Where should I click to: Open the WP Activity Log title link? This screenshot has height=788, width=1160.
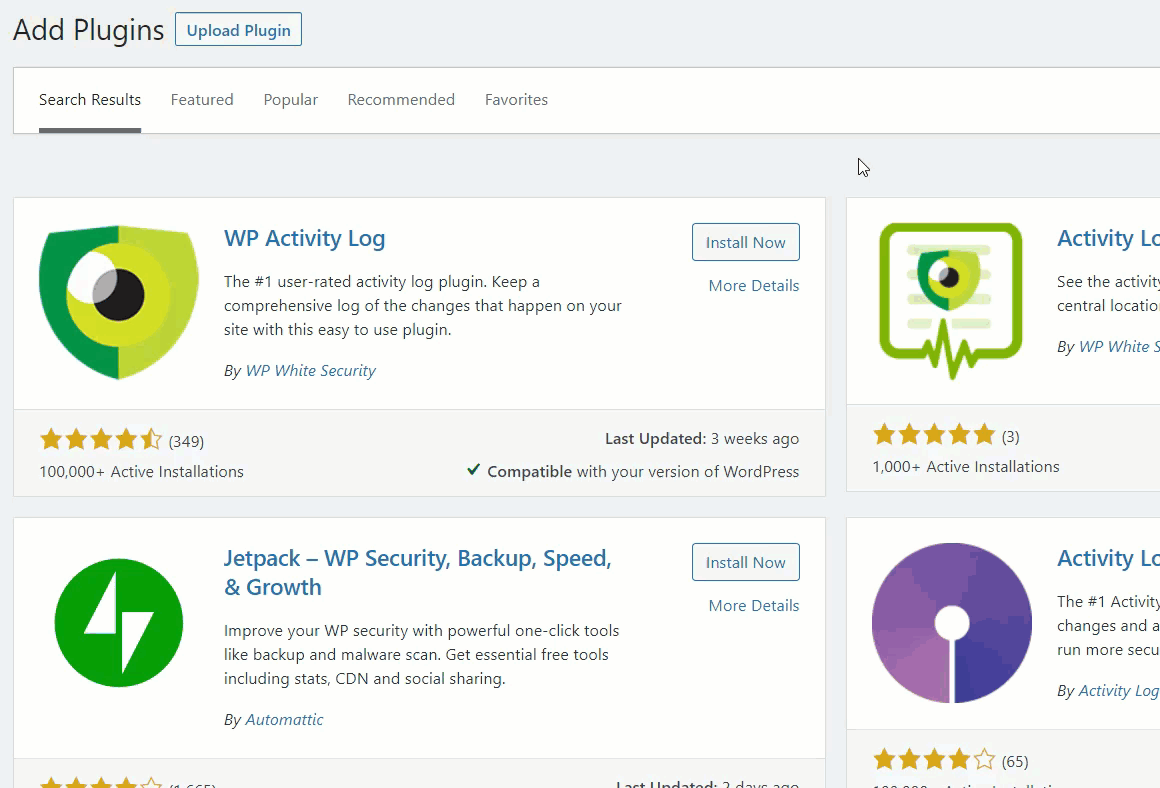coord(305,238)
